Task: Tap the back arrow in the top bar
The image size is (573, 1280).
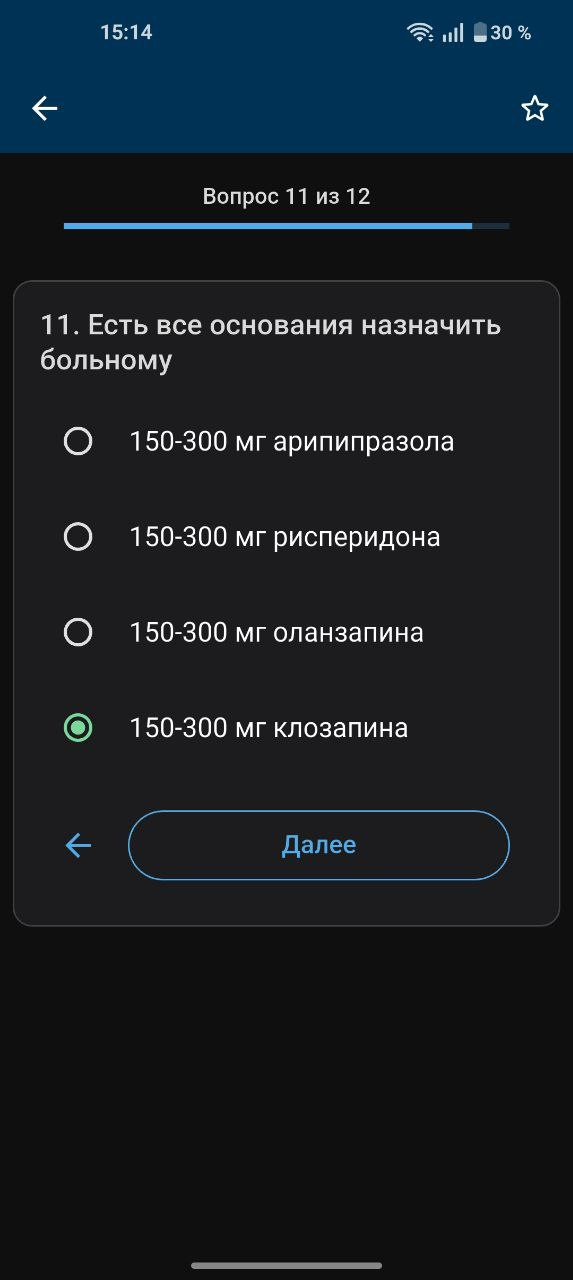Action: coord(45,109)
